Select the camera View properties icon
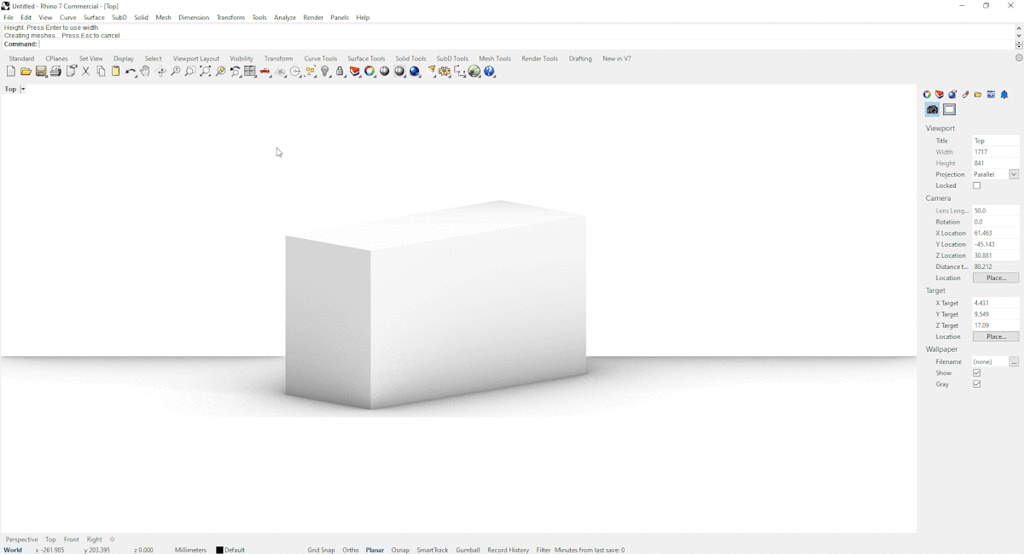The image size is (1024, 554). point(933,110)
